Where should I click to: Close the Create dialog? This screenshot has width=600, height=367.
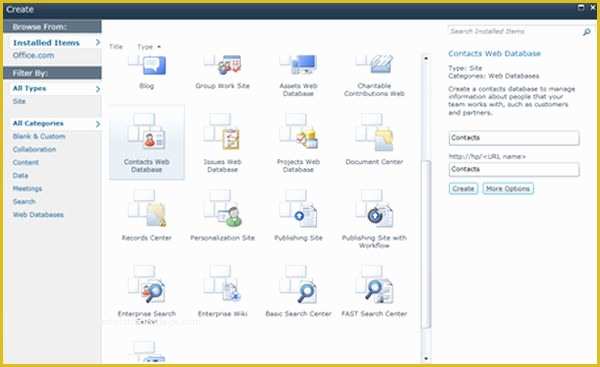point(592,8)
